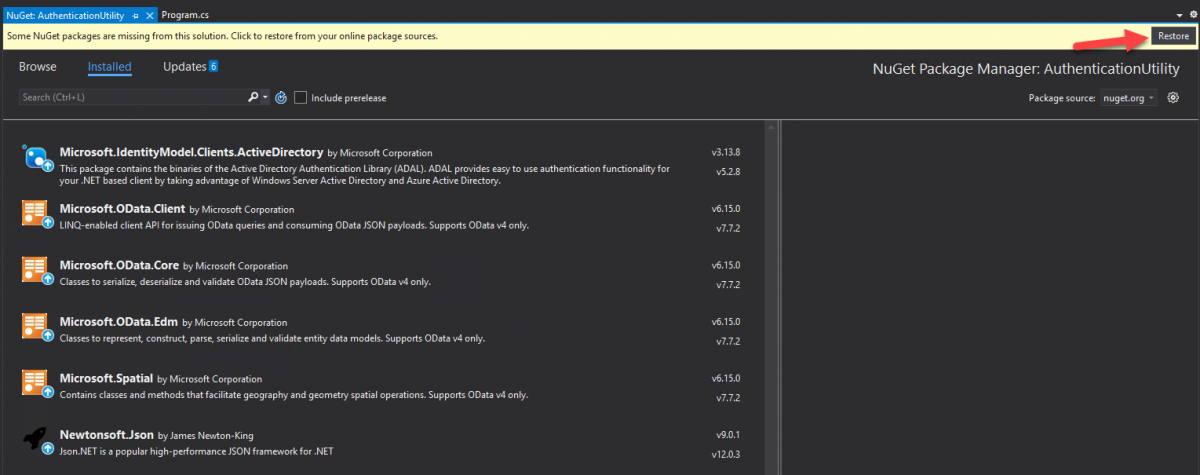
Task: Click the Microsoft.Spatial package icon
Action: (x=35, y=386)
